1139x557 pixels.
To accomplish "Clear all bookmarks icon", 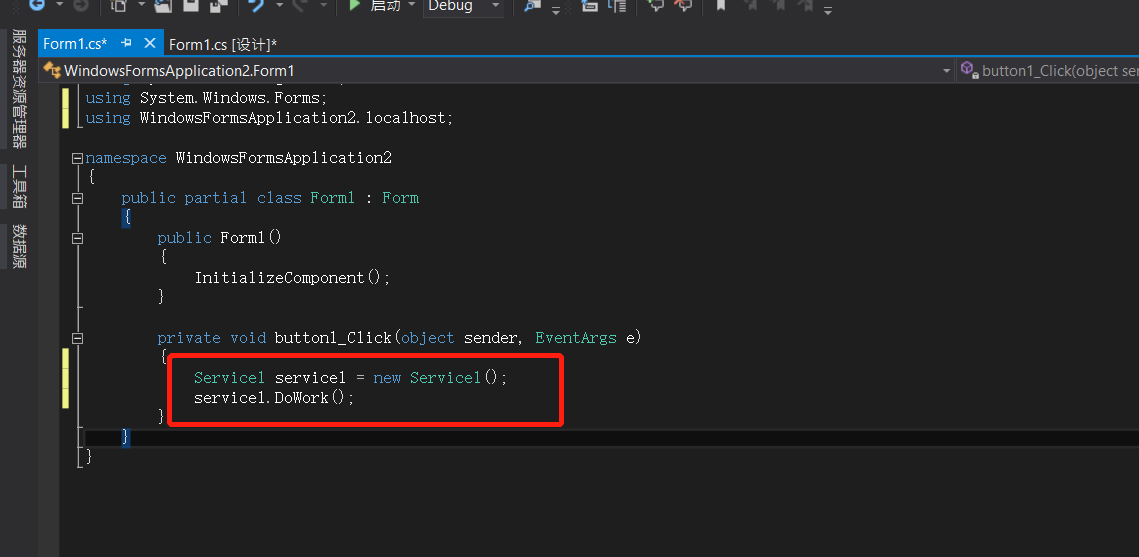I will point(806,5).
